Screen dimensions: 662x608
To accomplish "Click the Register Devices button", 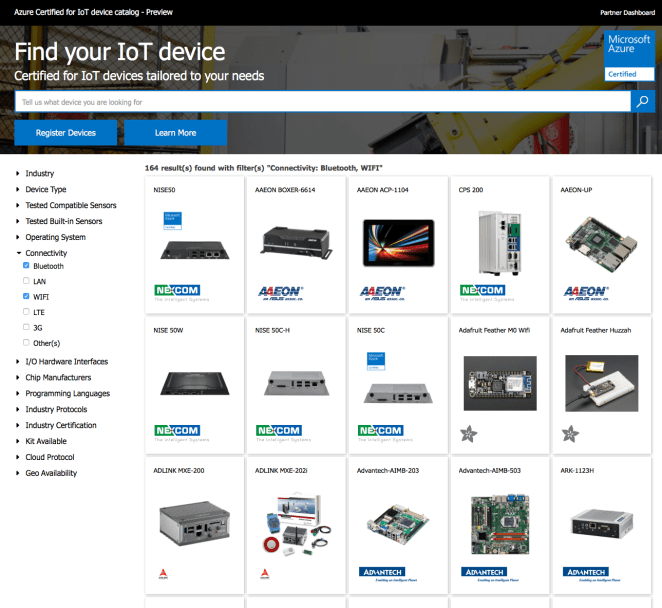I will click(x=66, y=133).
